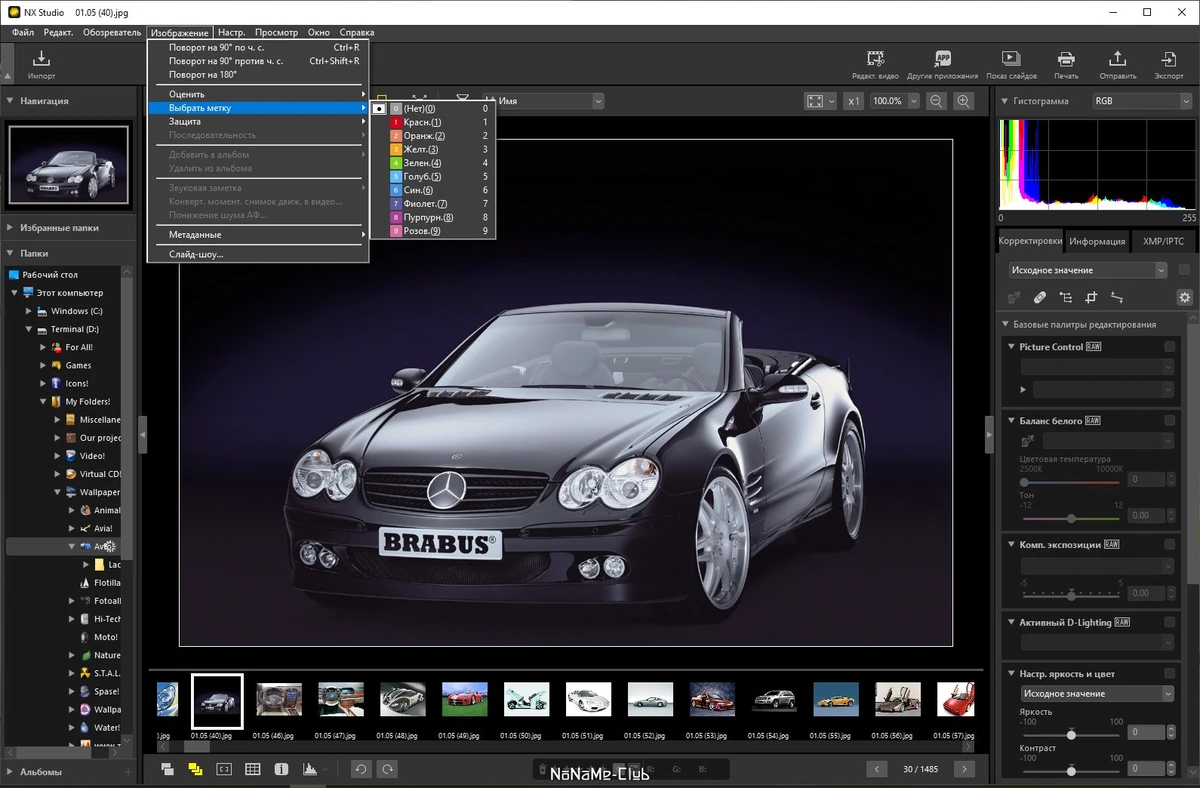Click the yellow overlapping windows icon
Image resolution: width=1200 pixels, height=788 pixels.
(195, 769)
